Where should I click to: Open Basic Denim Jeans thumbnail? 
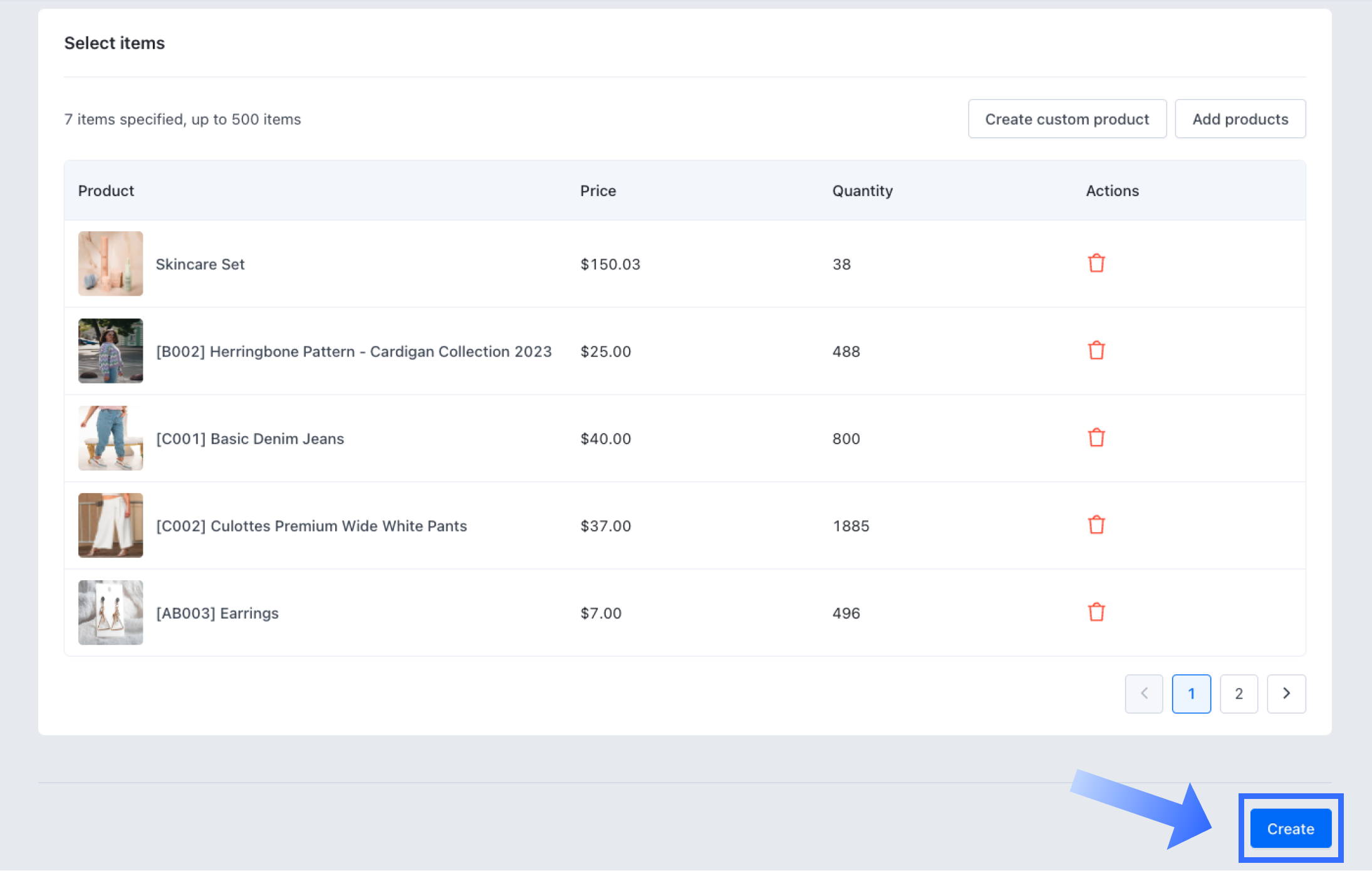coord(110,437)
